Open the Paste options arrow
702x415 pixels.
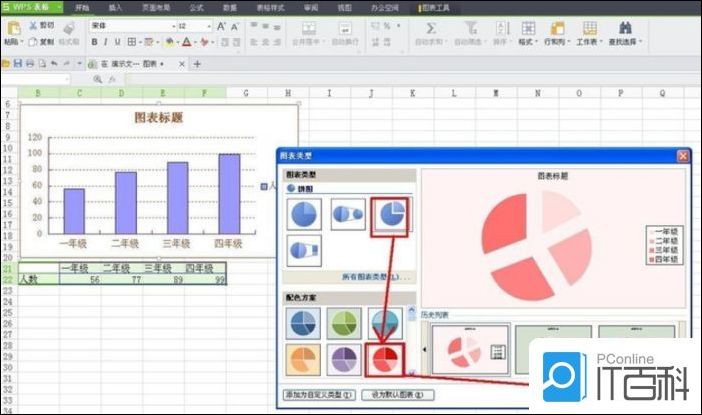22,42
